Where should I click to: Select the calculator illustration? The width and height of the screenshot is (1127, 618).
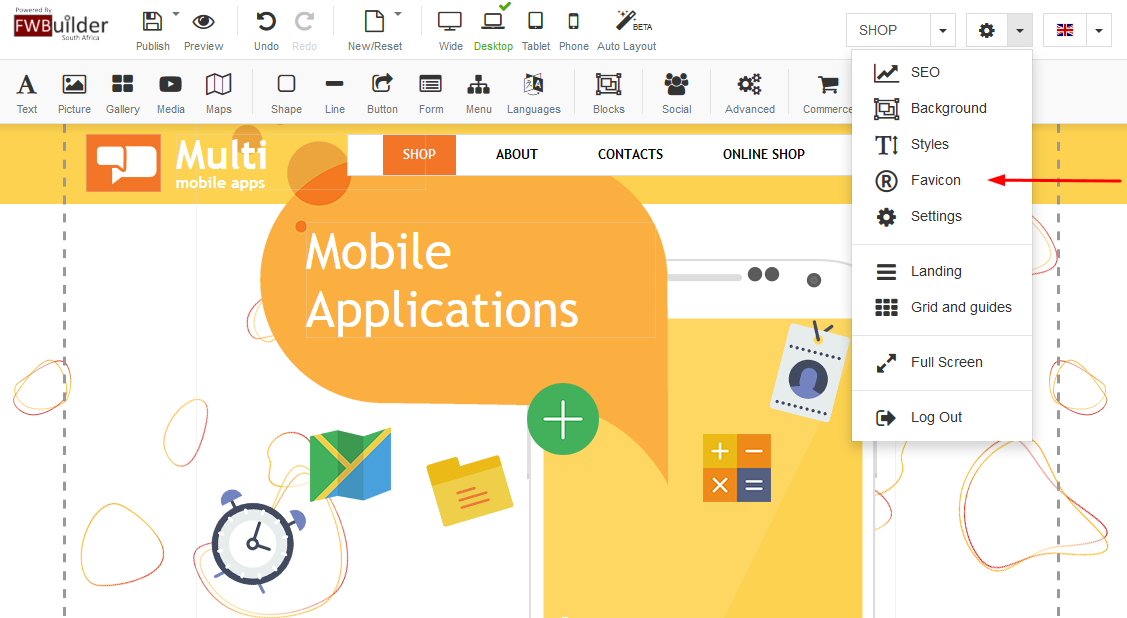coord(737,468)
